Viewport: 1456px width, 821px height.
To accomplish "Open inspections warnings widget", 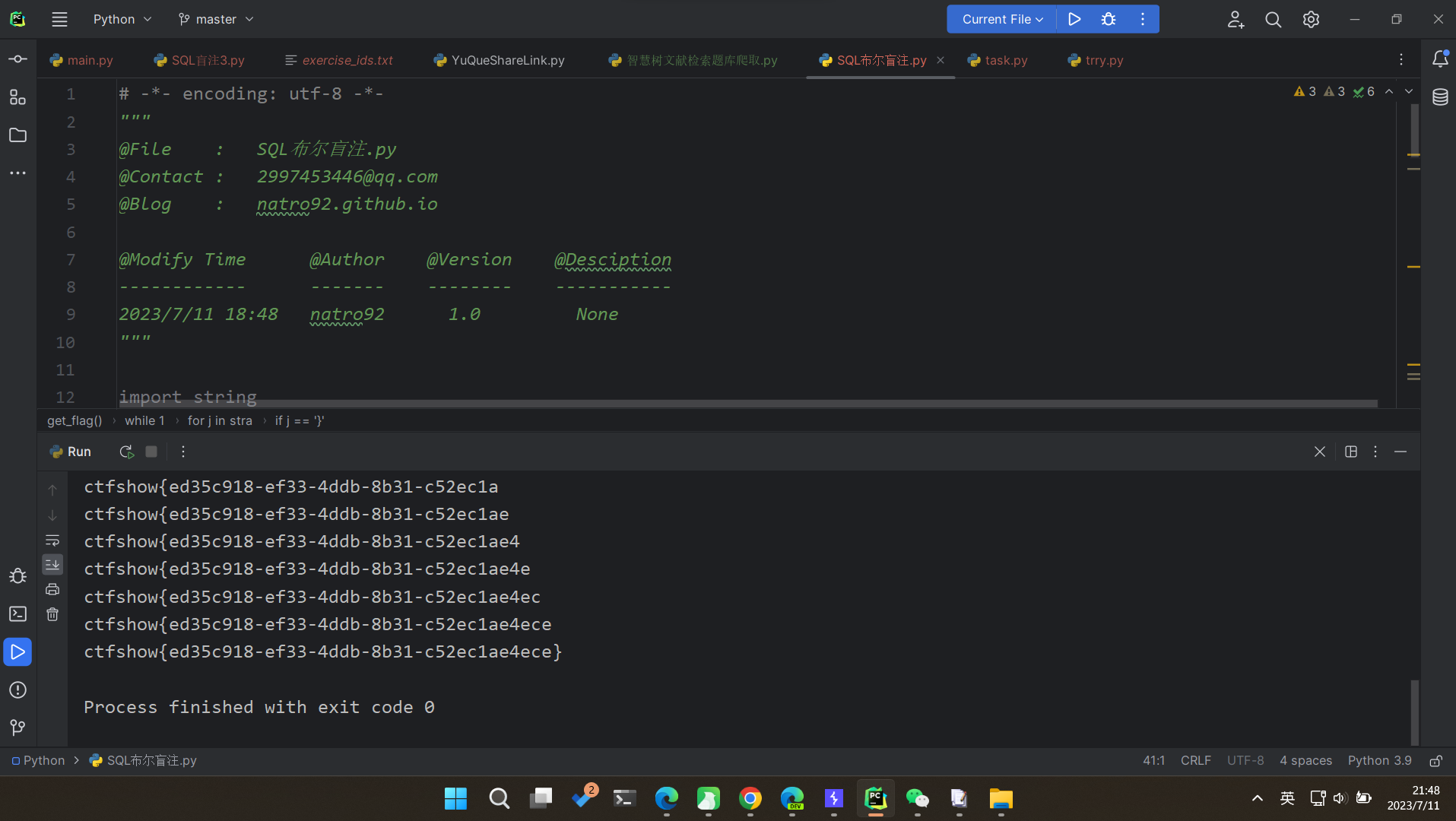I will click(1334, 91).
